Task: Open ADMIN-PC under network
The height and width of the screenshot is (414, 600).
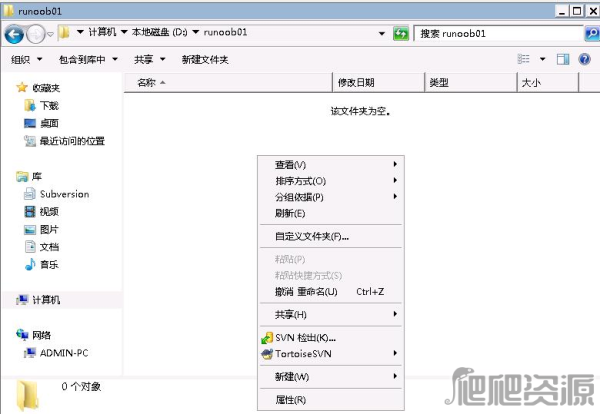Action: (64, 353)
